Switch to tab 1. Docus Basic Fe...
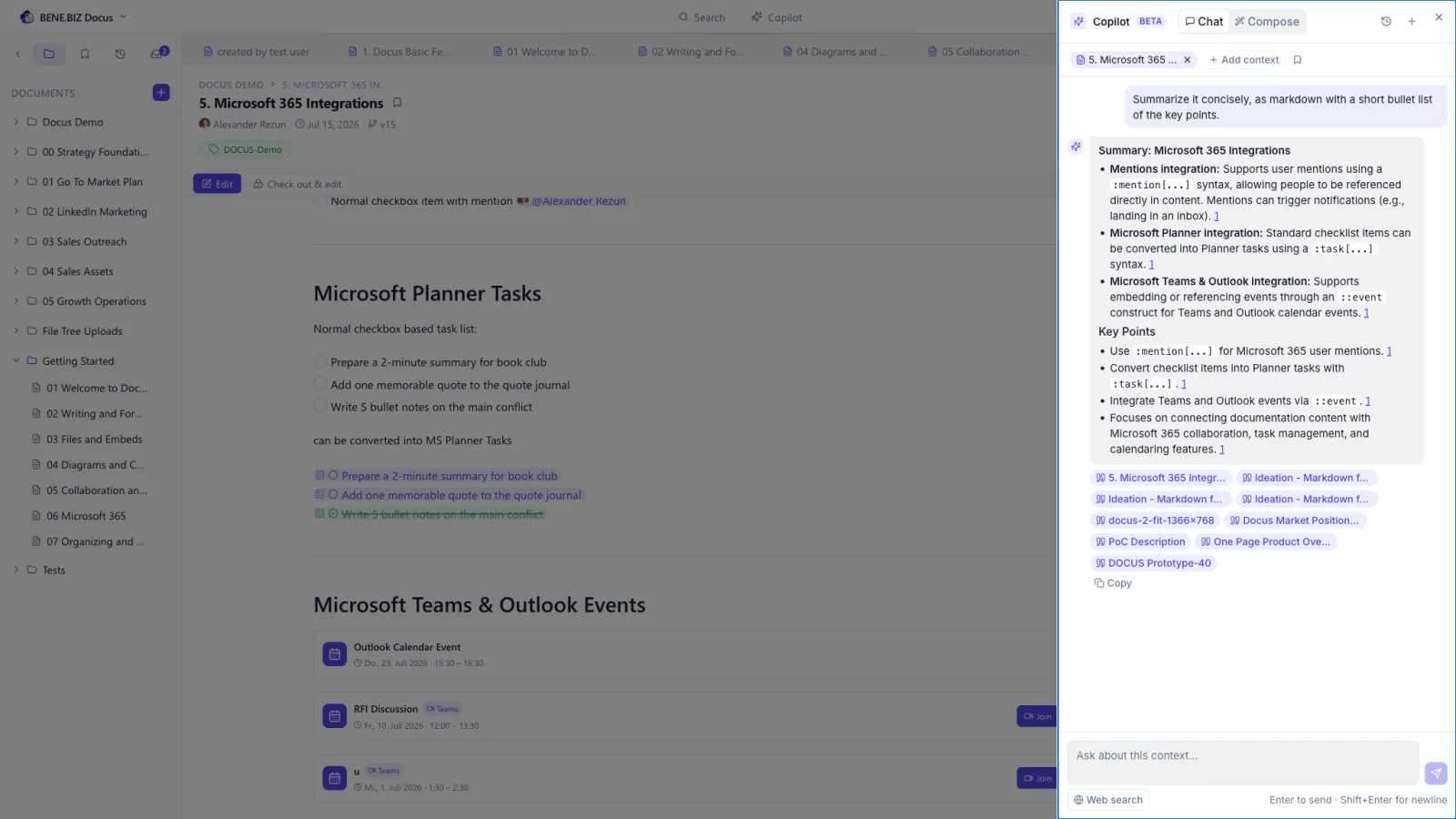Viewport: 1456px width, 819px height. coord(399,52)
